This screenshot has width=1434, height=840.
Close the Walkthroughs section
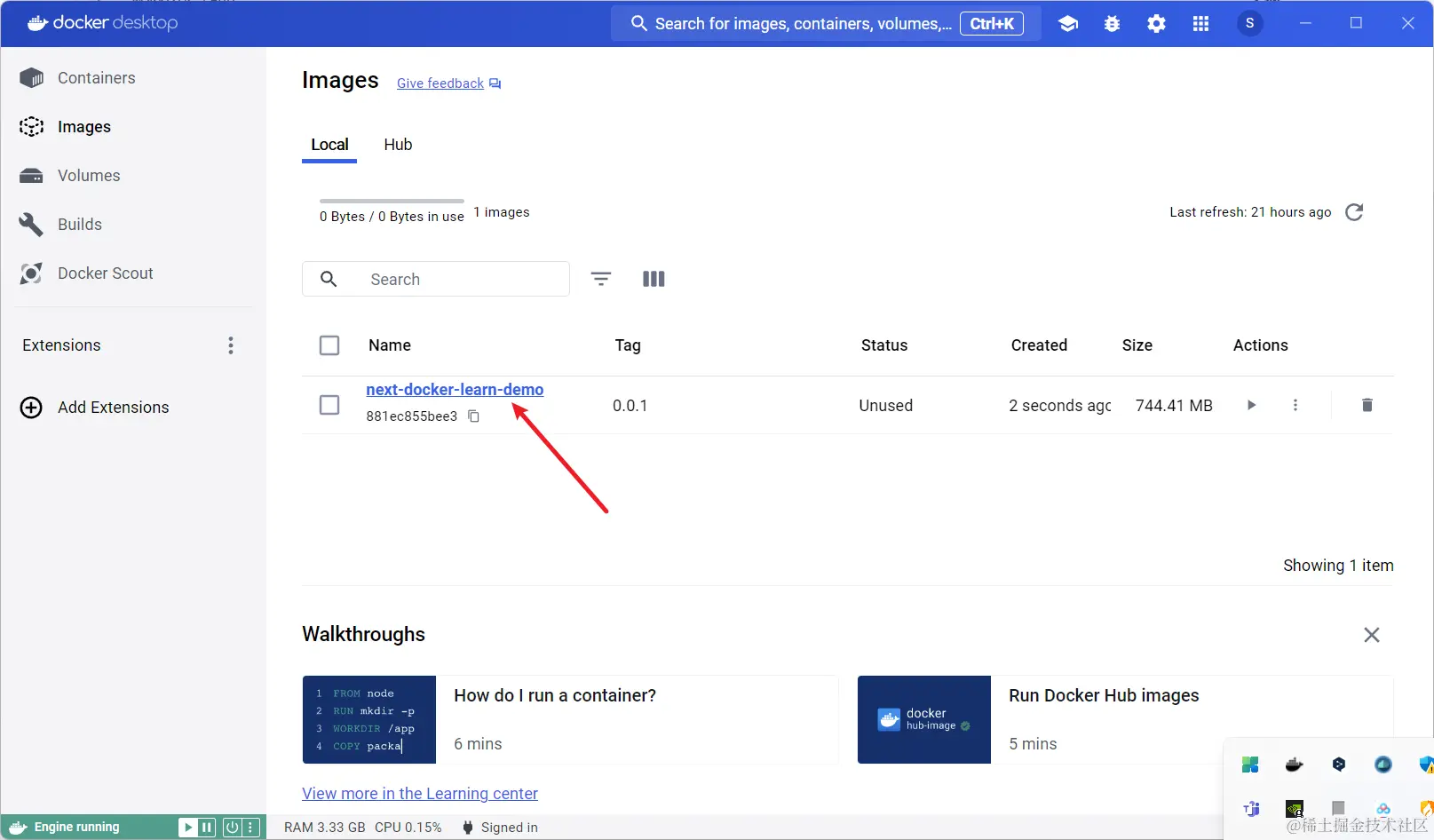coord(1372,635)
